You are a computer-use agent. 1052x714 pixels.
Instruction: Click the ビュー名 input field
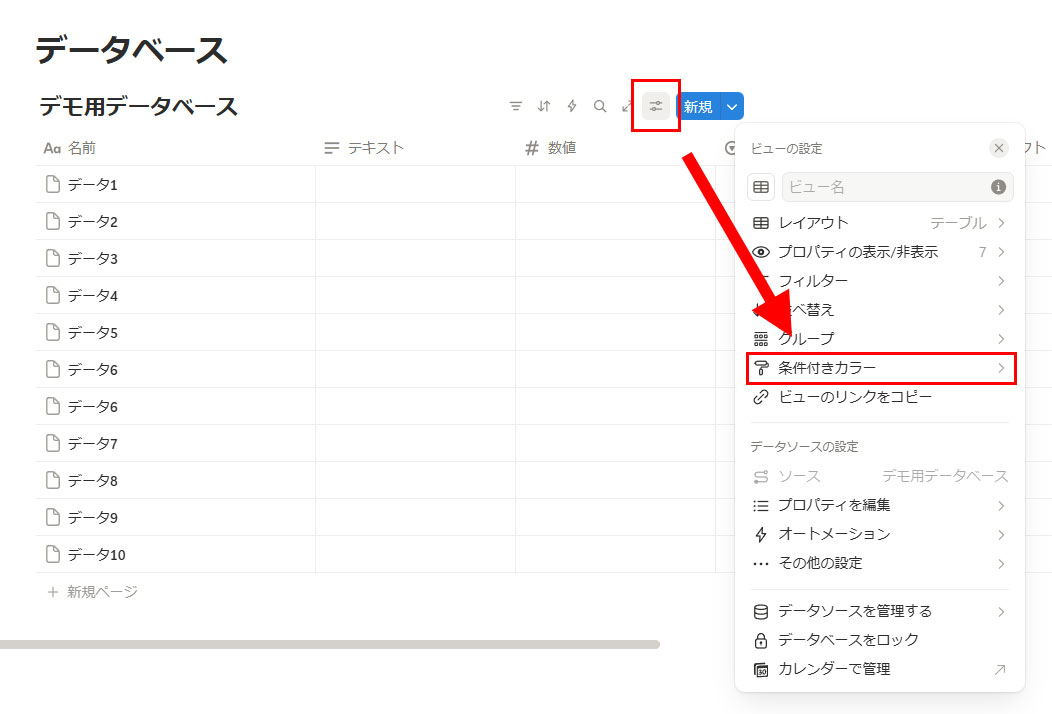pyautogui.click(x=885, y=187)
